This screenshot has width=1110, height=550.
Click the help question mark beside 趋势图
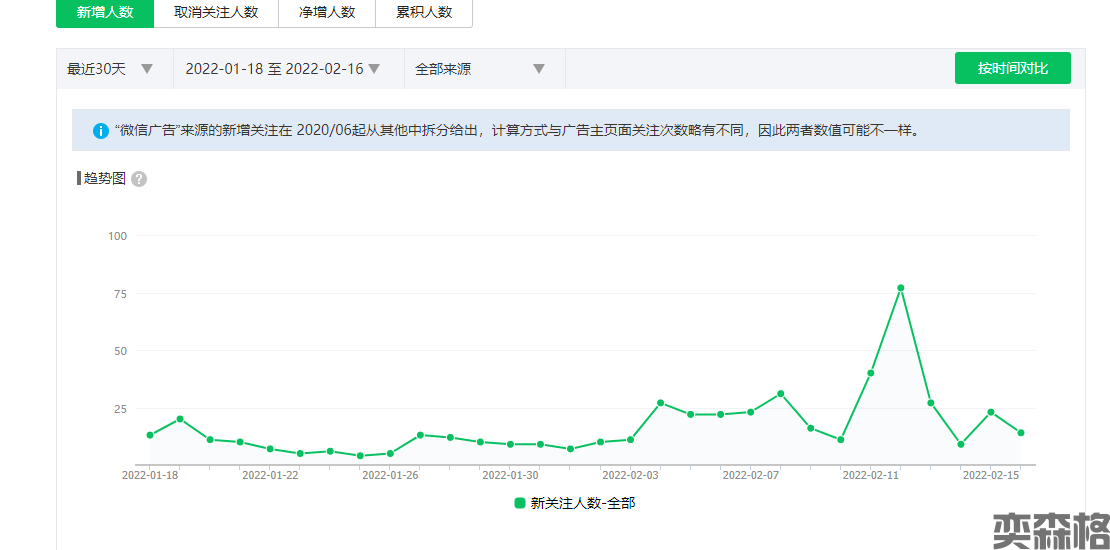pyautogui.click(x=139, y=179)
